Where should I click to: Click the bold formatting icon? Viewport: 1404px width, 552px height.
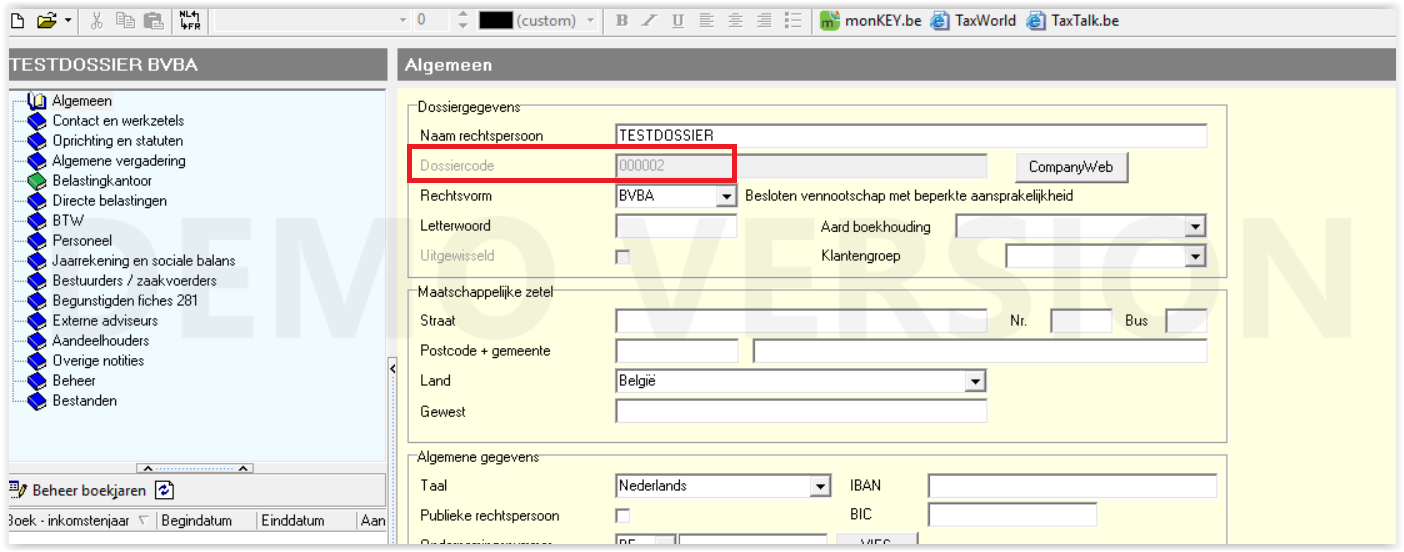(622, 20)
